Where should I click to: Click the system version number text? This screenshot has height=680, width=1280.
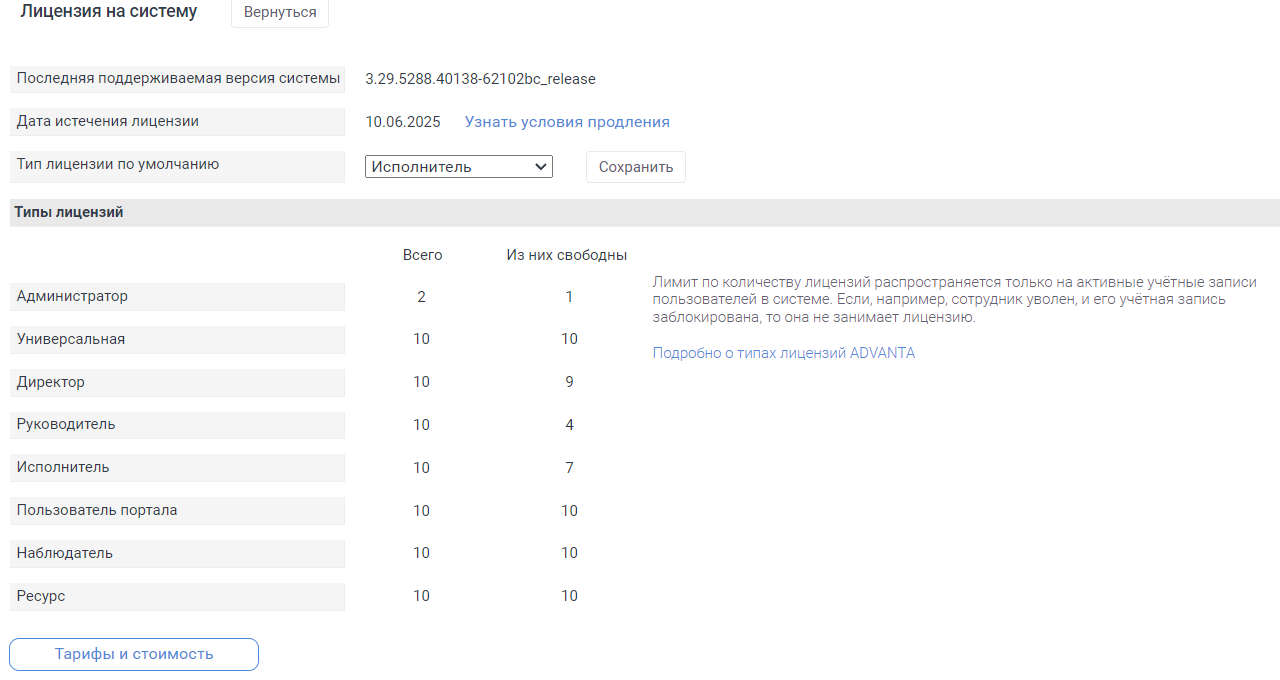(480, 79)
